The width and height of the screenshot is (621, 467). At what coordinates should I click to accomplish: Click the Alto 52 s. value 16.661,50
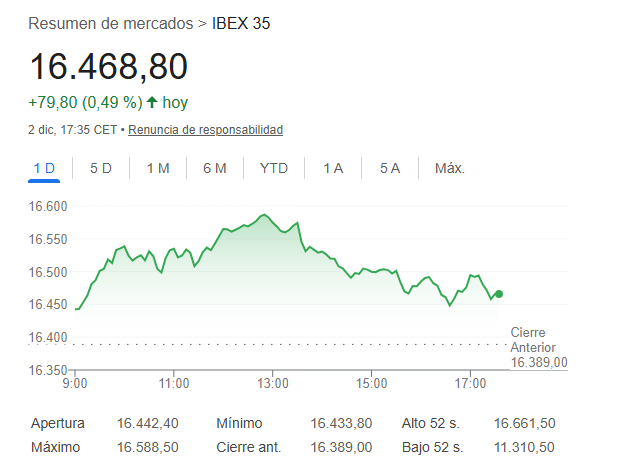tap(524, 423)
